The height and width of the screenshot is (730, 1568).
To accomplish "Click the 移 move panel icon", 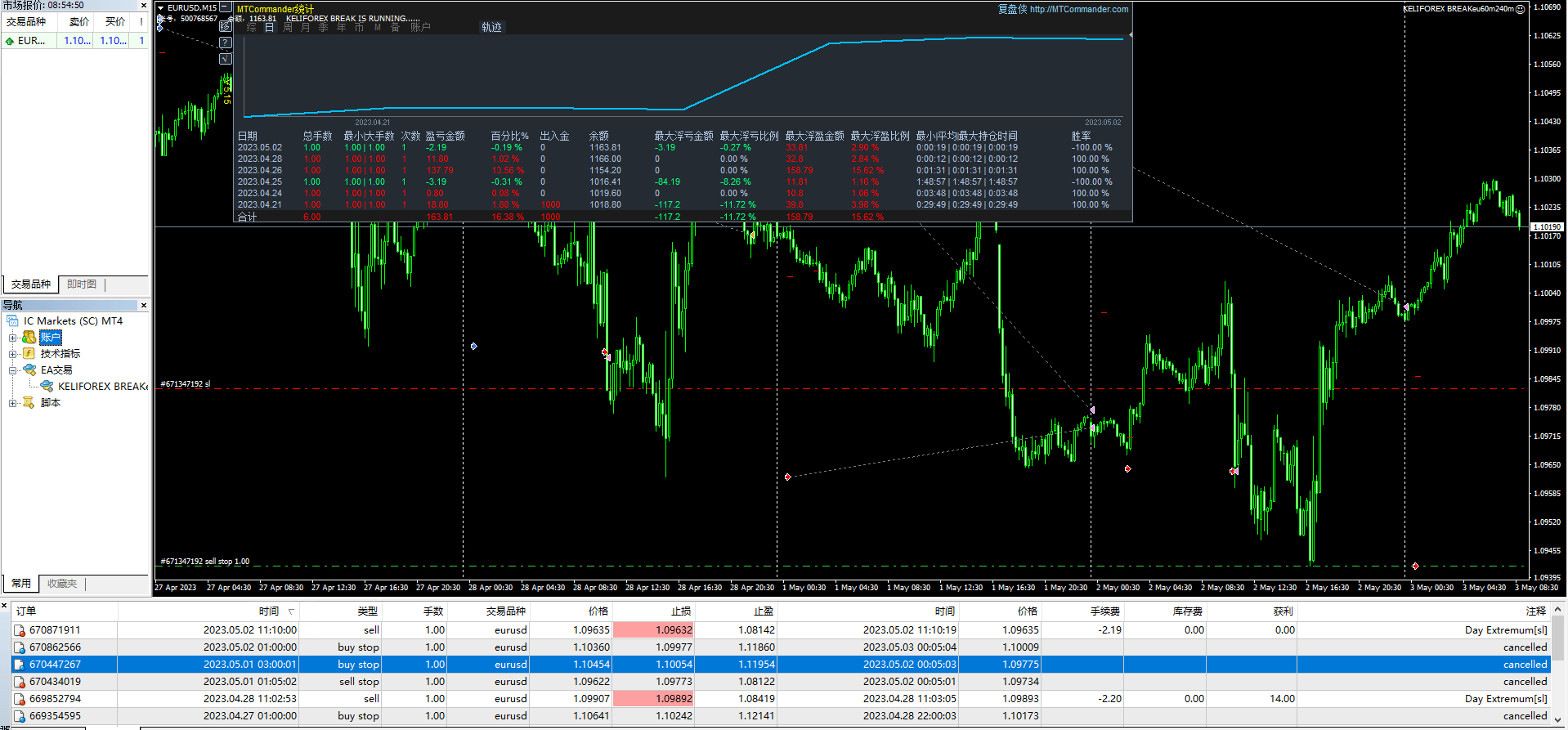I will (226, 26).
